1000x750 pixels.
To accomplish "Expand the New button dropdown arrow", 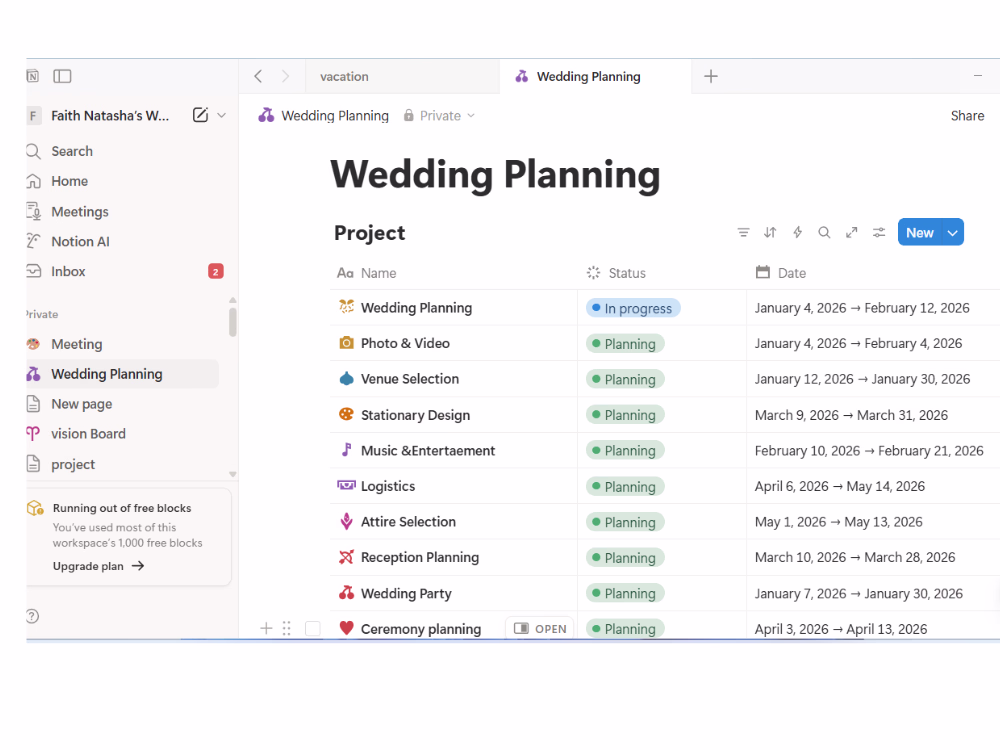I will [x=953, y=233].
